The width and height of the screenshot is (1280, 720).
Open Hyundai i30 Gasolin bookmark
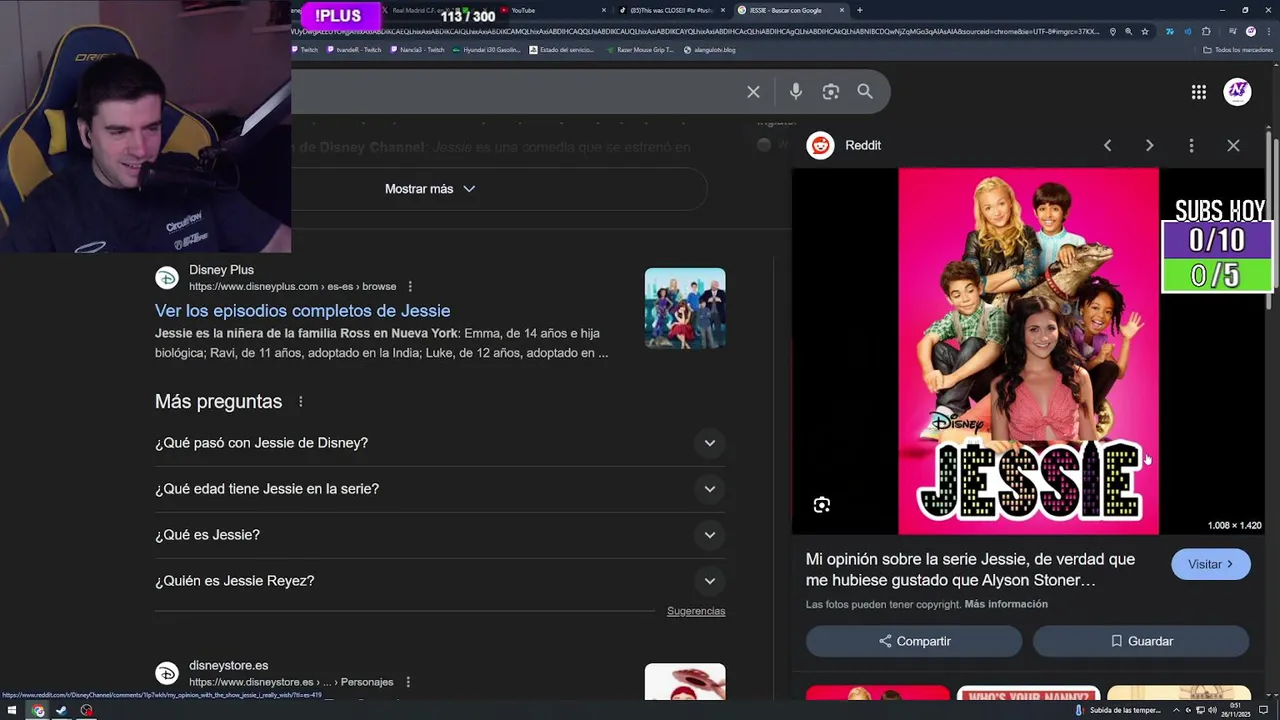(487, 50)
